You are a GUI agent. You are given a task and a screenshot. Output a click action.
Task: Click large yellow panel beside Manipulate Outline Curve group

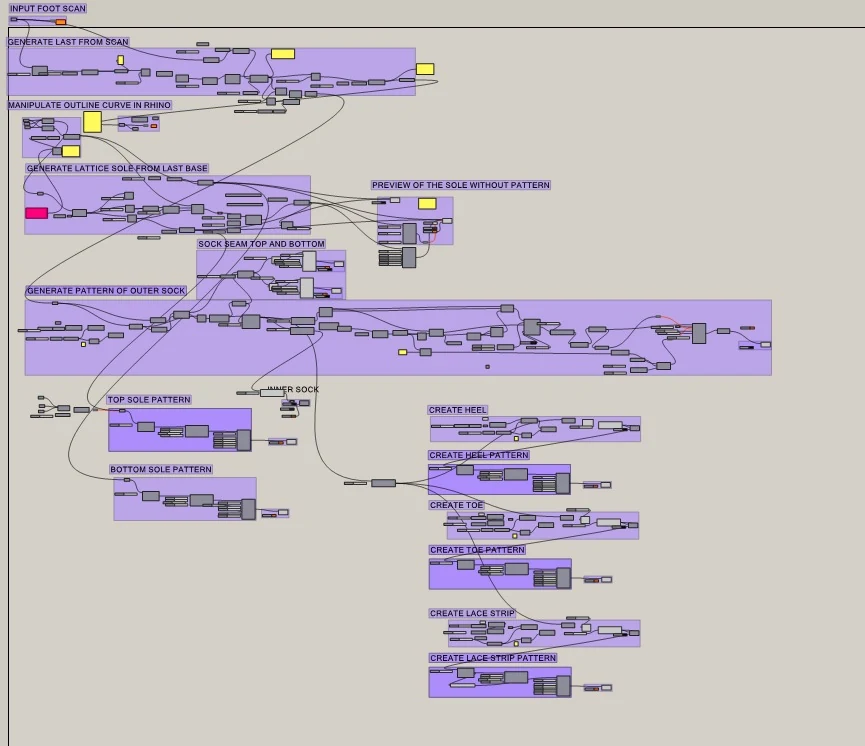(x=92, y=122)
